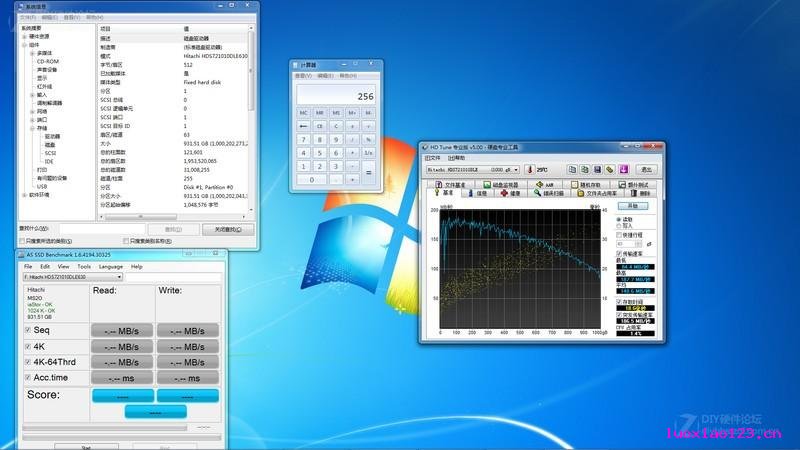Click the purple download arrow icon in HD Tune
The width and height of the screenshot is (800, 450).
[x=623, y=169]
